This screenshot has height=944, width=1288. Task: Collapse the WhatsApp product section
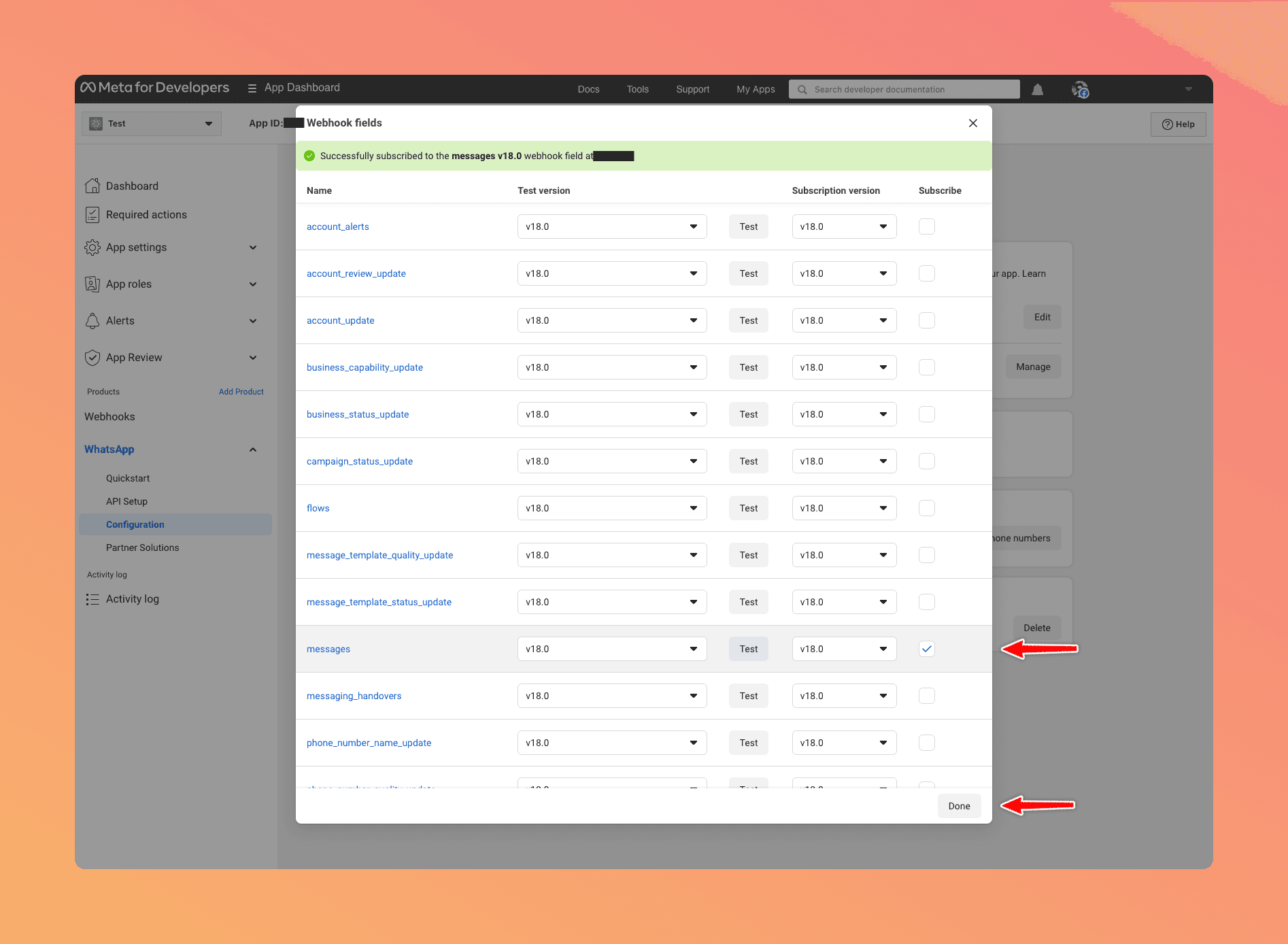point(253,450)
